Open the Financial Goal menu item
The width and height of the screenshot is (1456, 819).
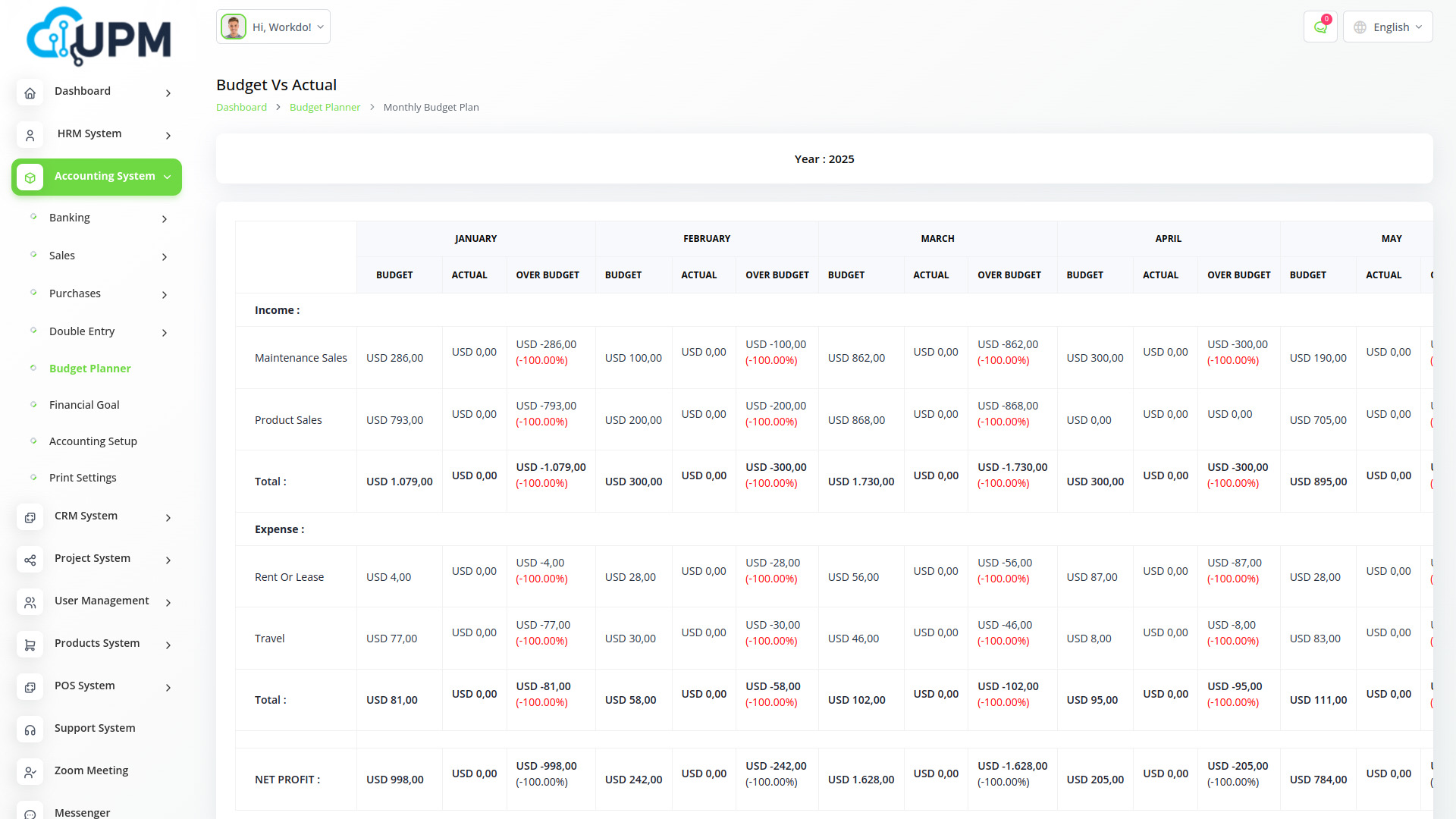point(84,405)
